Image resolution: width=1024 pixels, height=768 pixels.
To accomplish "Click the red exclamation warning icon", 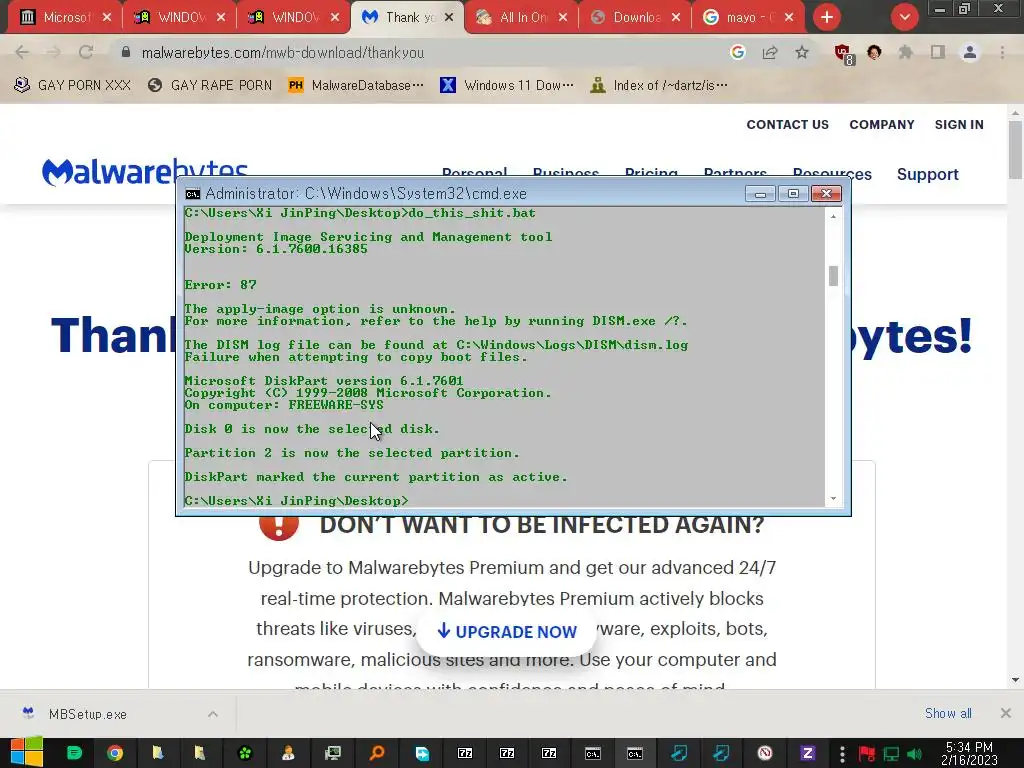I will [279, 524].
